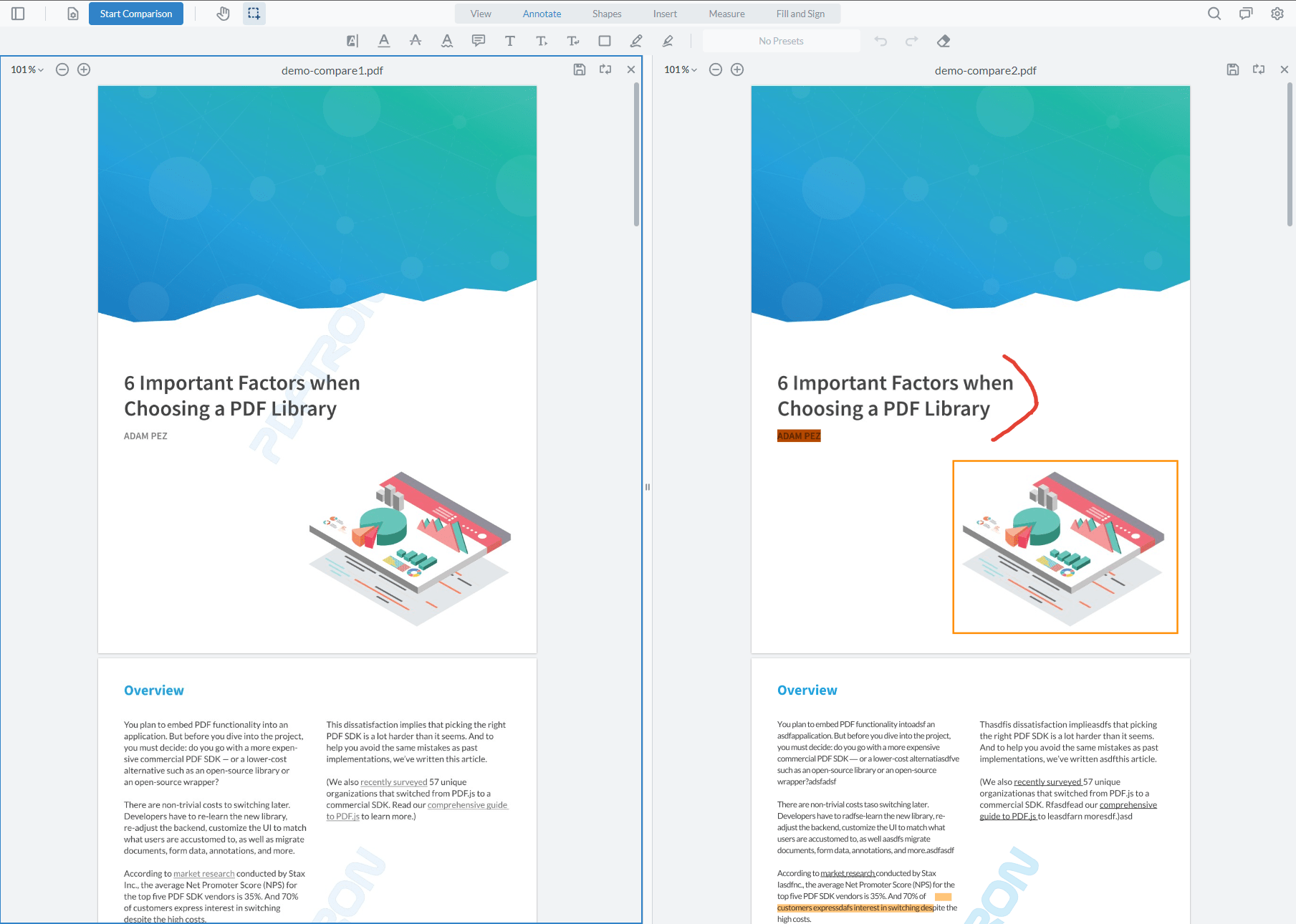Click the redo arrow
1296x924 pixels.
(912, 41)
